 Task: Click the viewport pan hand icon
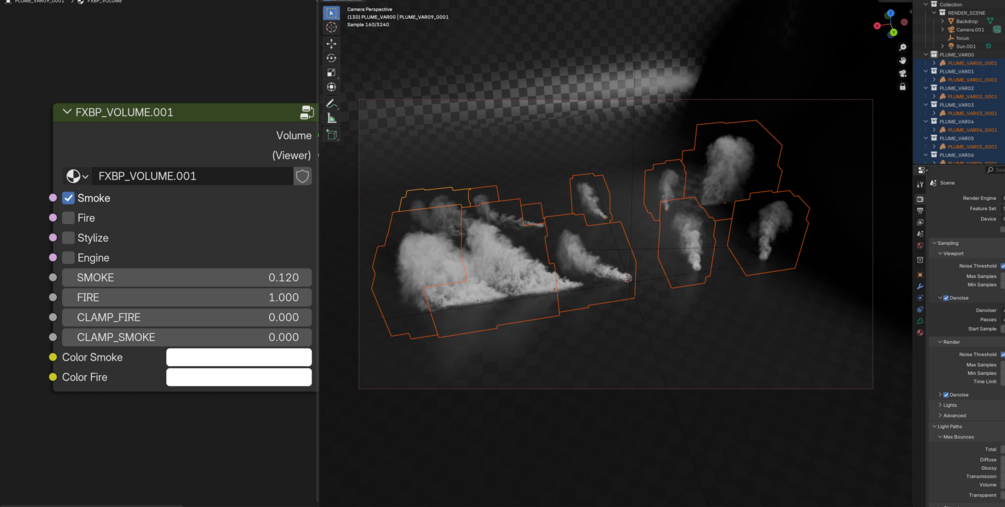(902, 60)
